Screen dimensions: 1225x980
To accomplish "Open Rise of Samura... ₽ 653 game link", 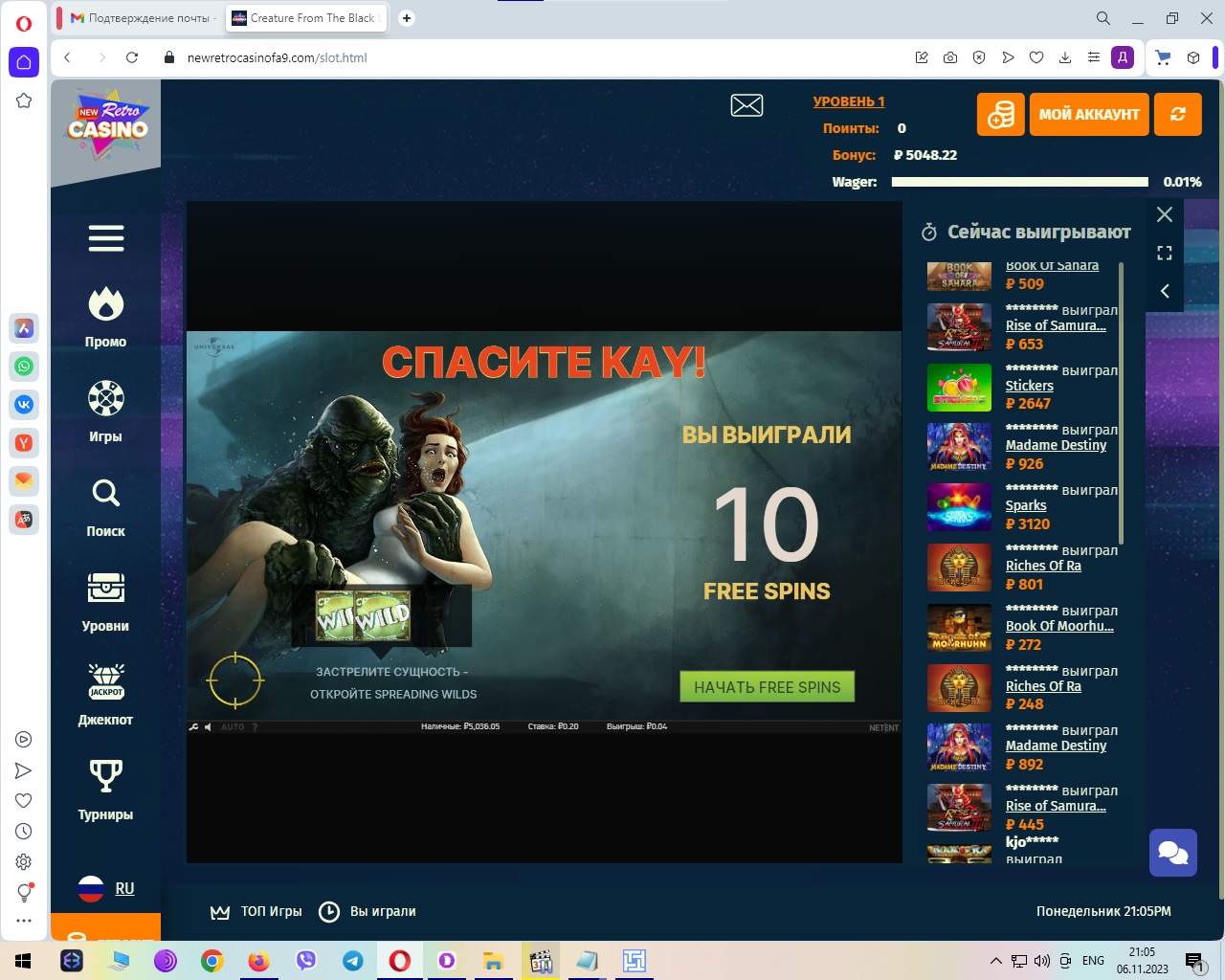I will pyautogui.click(x=1056, y=325).
